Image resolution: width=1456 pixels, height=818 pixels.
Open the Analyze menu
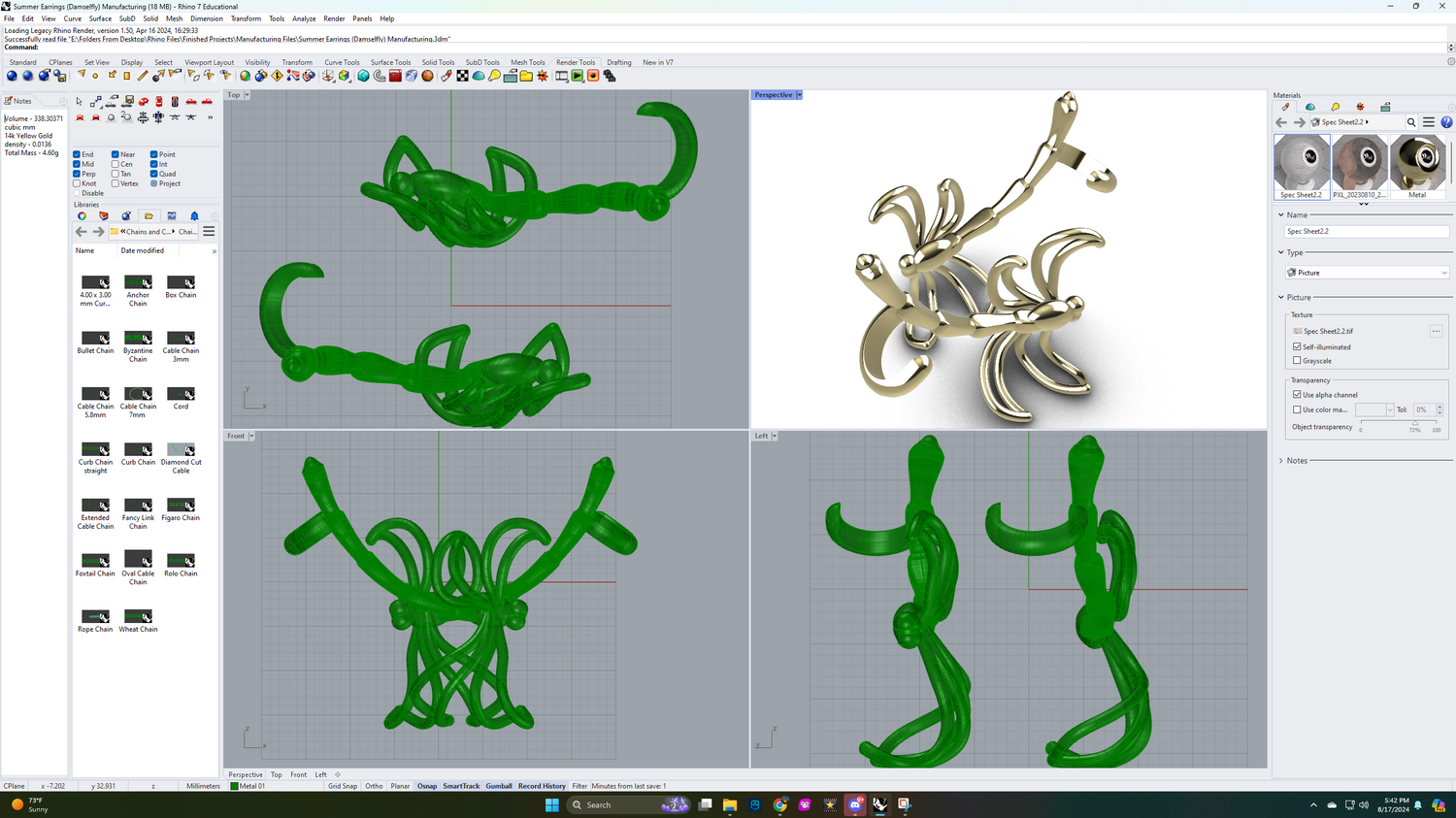point(304,18)
